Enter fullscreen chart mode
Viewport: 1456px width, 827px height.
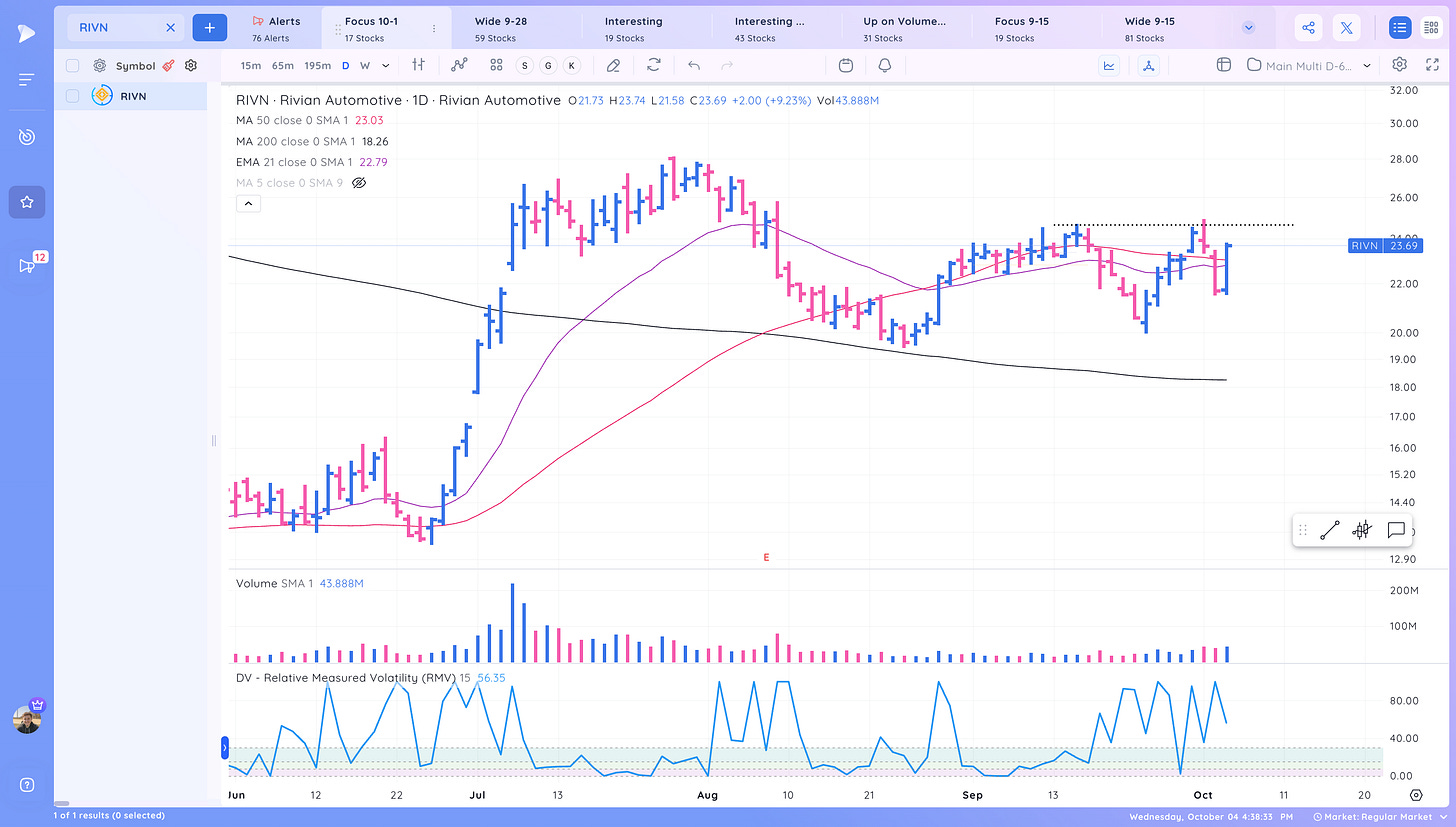coord(1431,65)
